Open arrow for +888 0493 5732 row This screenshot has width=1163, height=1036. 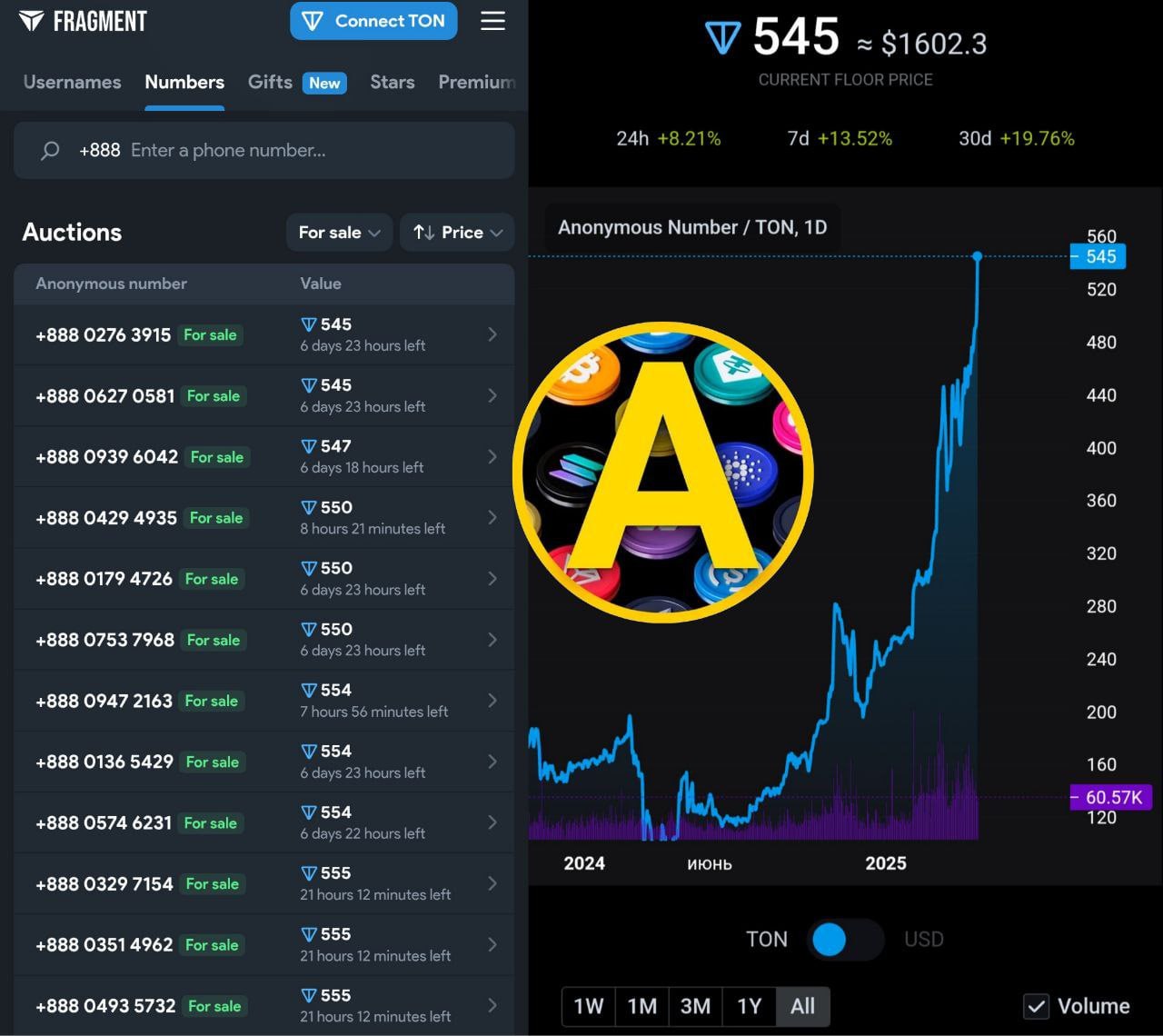point(492,1005)
